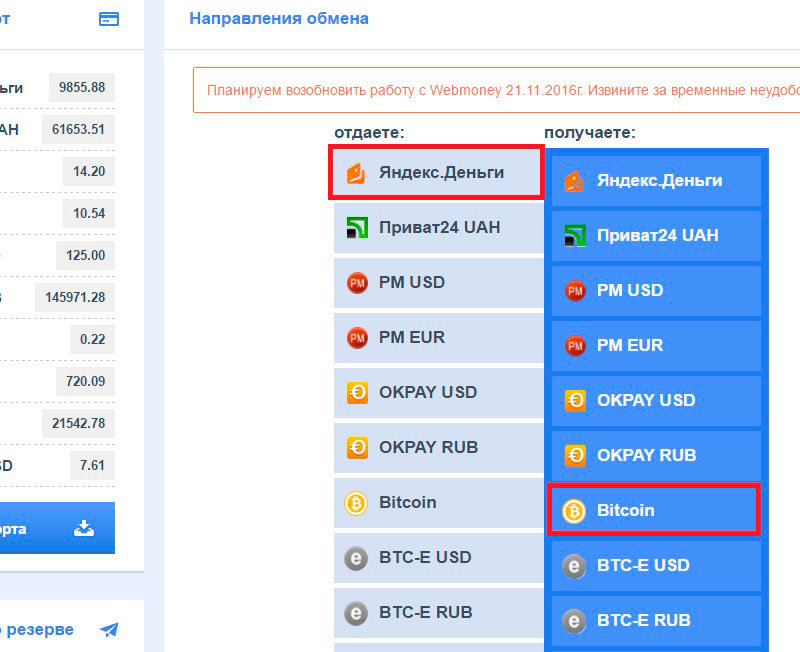The height and width of the screenshot is (652, 800).
Task: Select BTC-E RUB in the получаете column
Action: [657, 621]
